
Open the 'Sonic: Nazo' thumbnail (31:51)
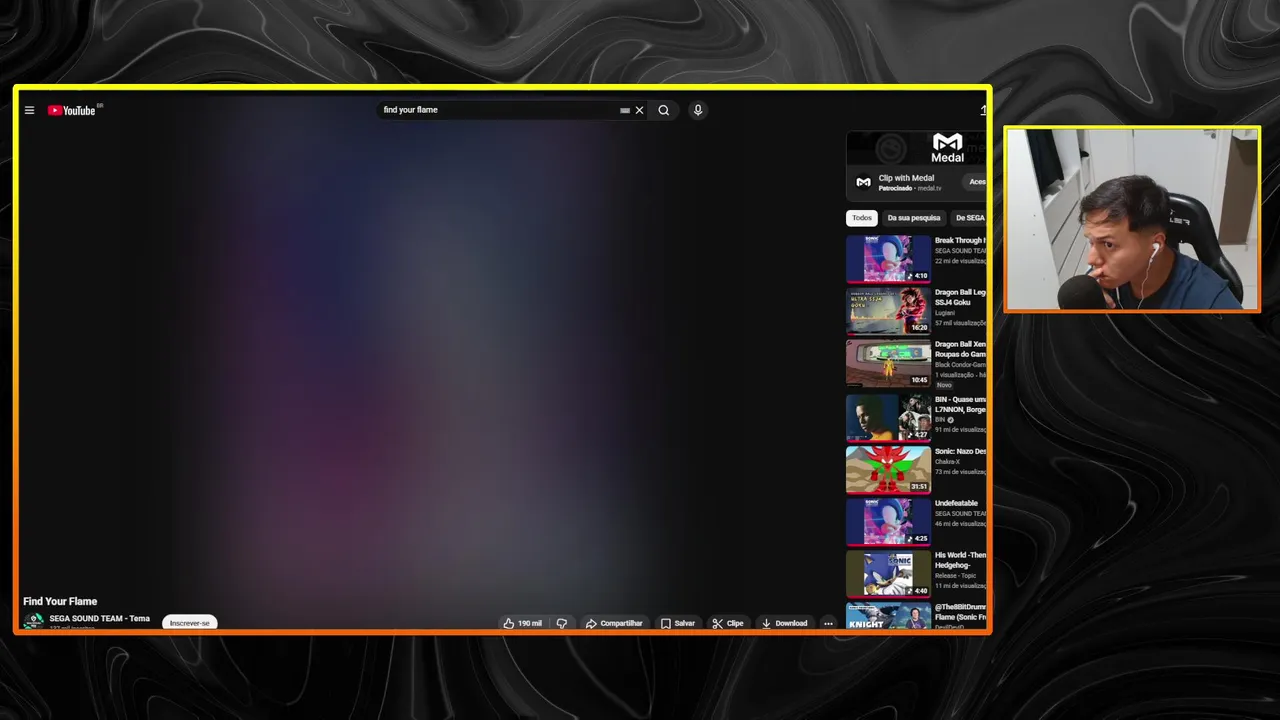click(x=888, y=469)
